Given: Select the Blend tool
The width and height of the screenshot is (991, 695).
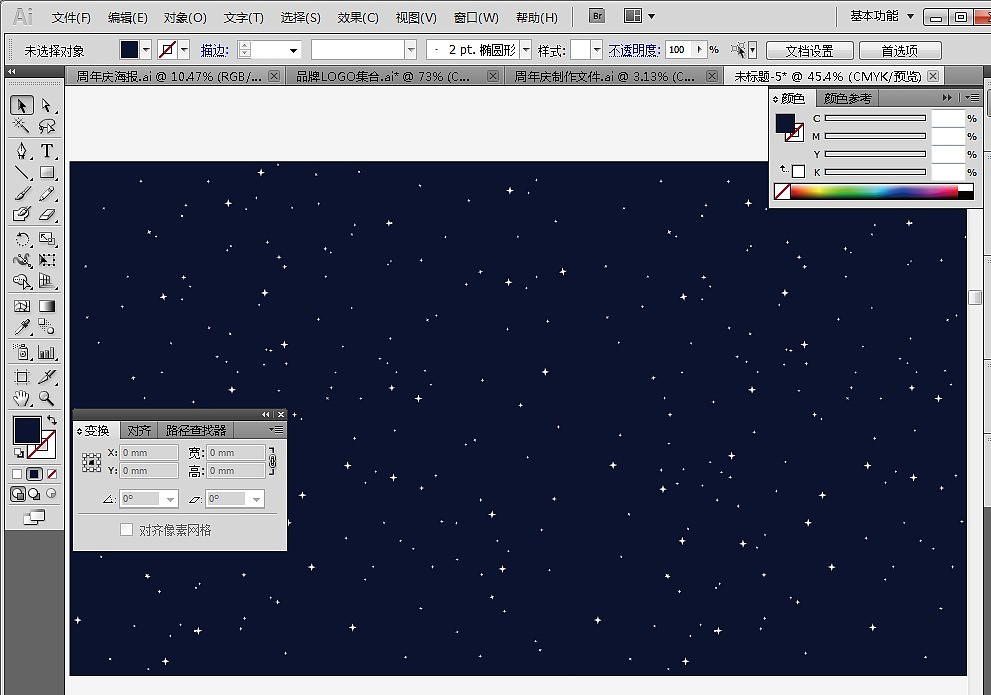Looking at the screenshot, I should 47,327.
